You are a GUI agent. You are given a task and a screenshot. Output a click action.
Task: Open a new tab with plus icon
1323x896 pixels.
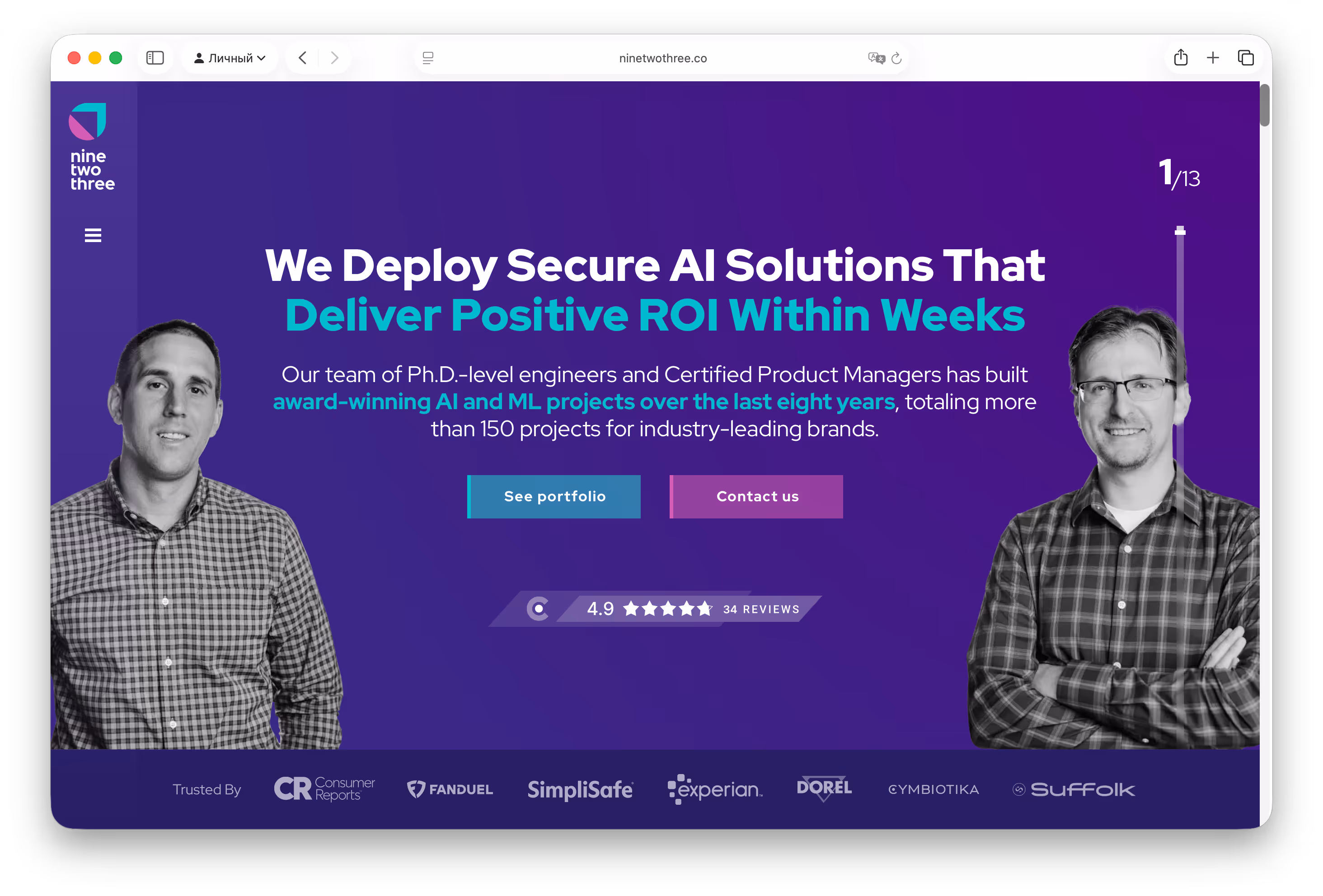pyautogui.click(x=1213, y=58)
